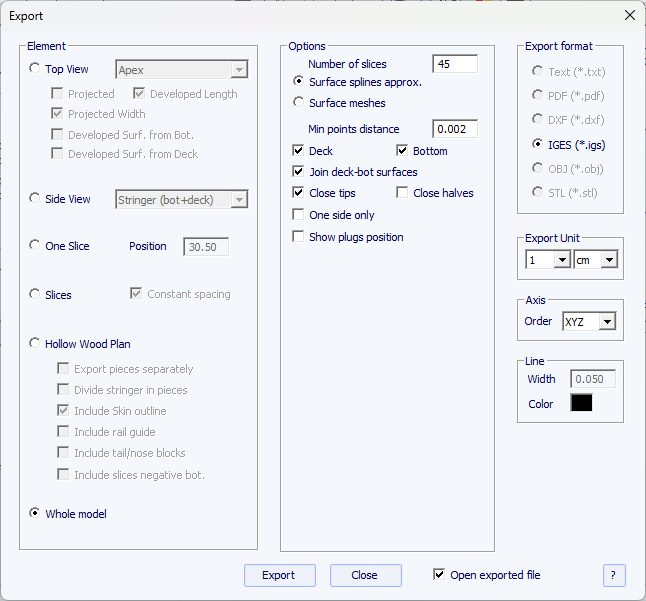Open help with the ? button

614,575
